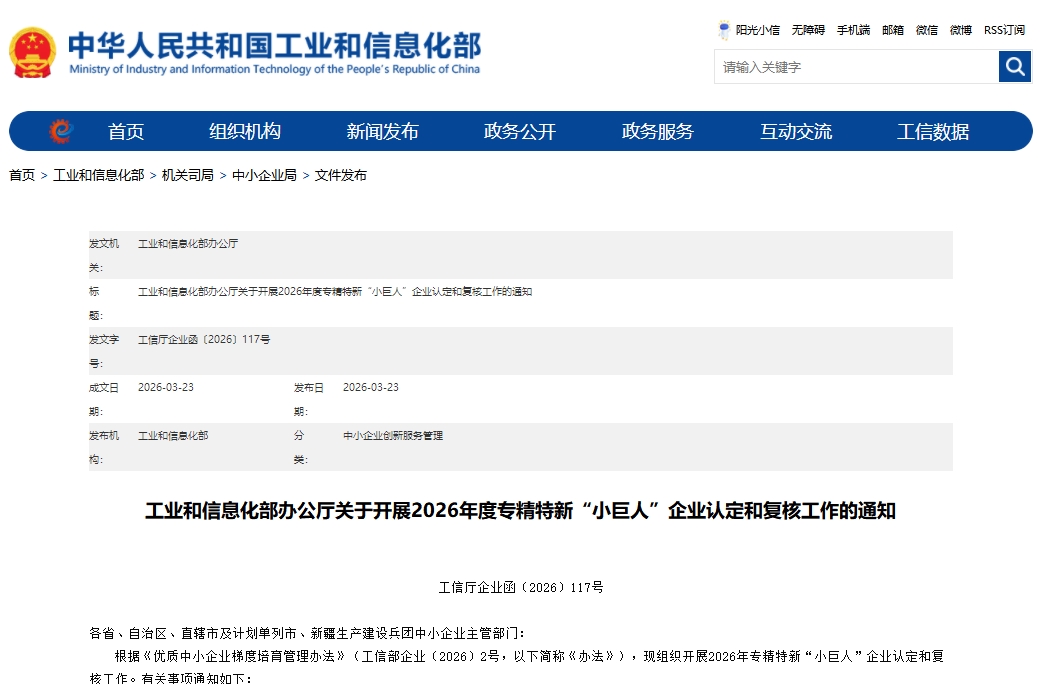
Task: Open the 互动交流 navigation menu
Action: click(795, 130)
